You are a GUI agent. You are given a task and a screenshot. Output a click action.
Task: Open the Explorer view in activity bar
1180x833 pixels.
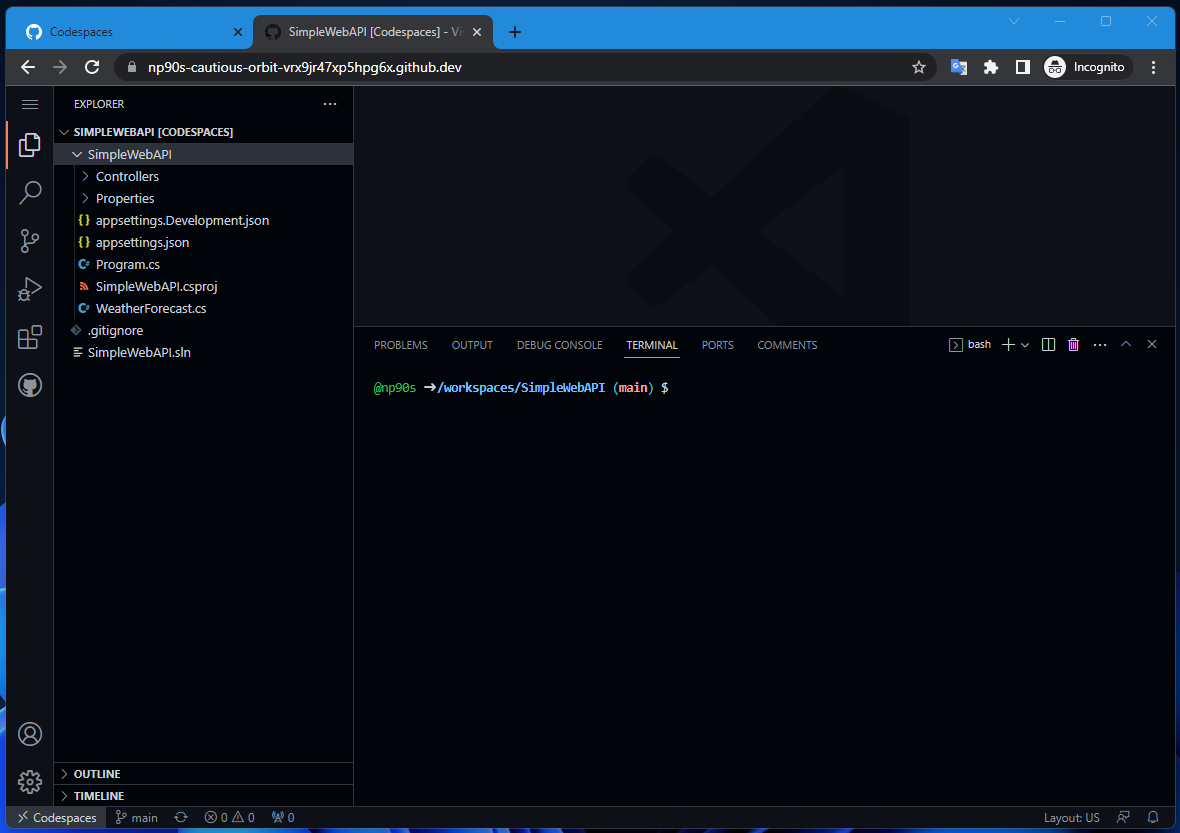click(30, 144)
